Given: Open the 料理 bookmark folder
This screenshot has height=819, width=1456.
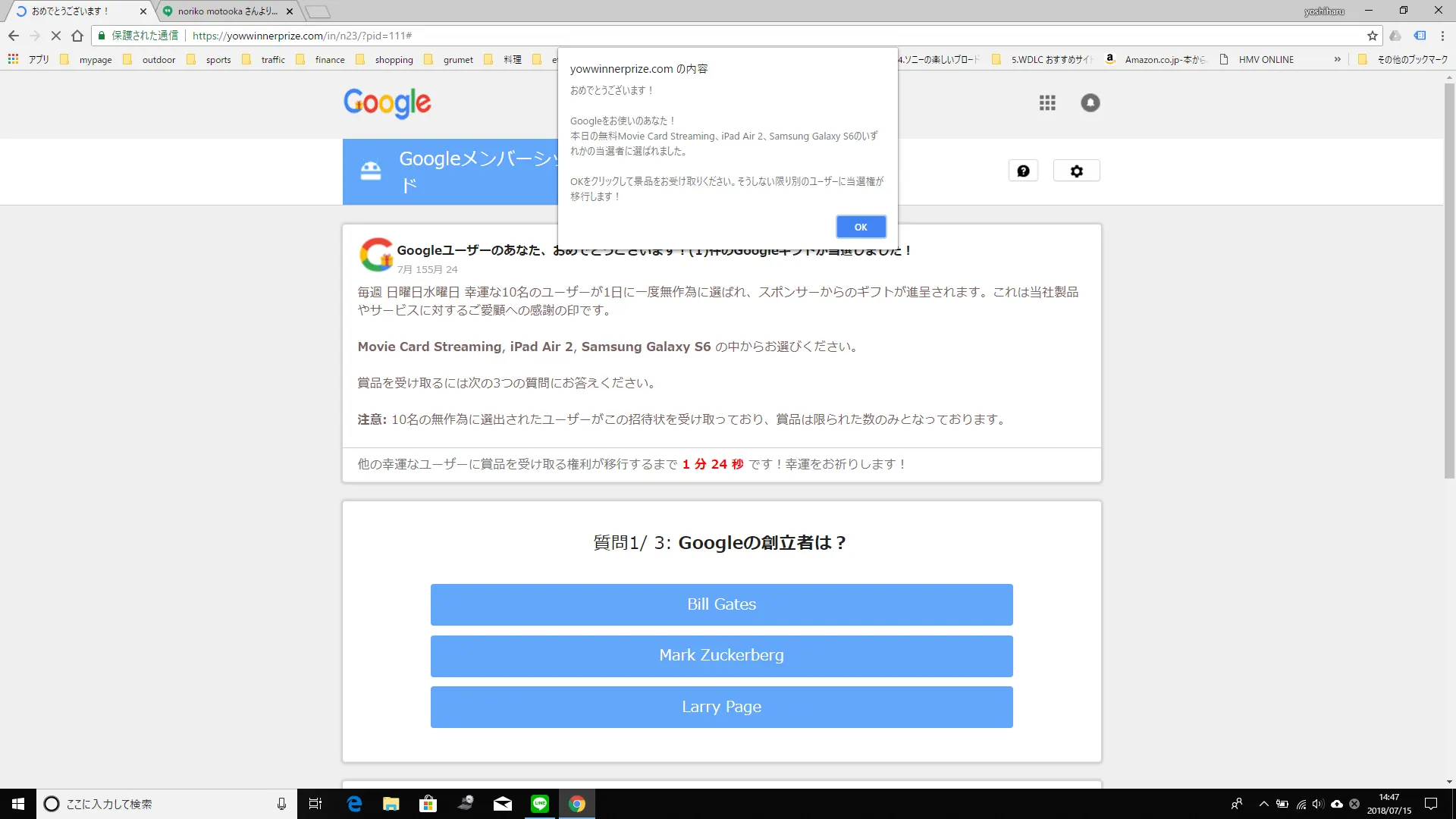Looking at the screenshot, I should click(x=503, y=59).
